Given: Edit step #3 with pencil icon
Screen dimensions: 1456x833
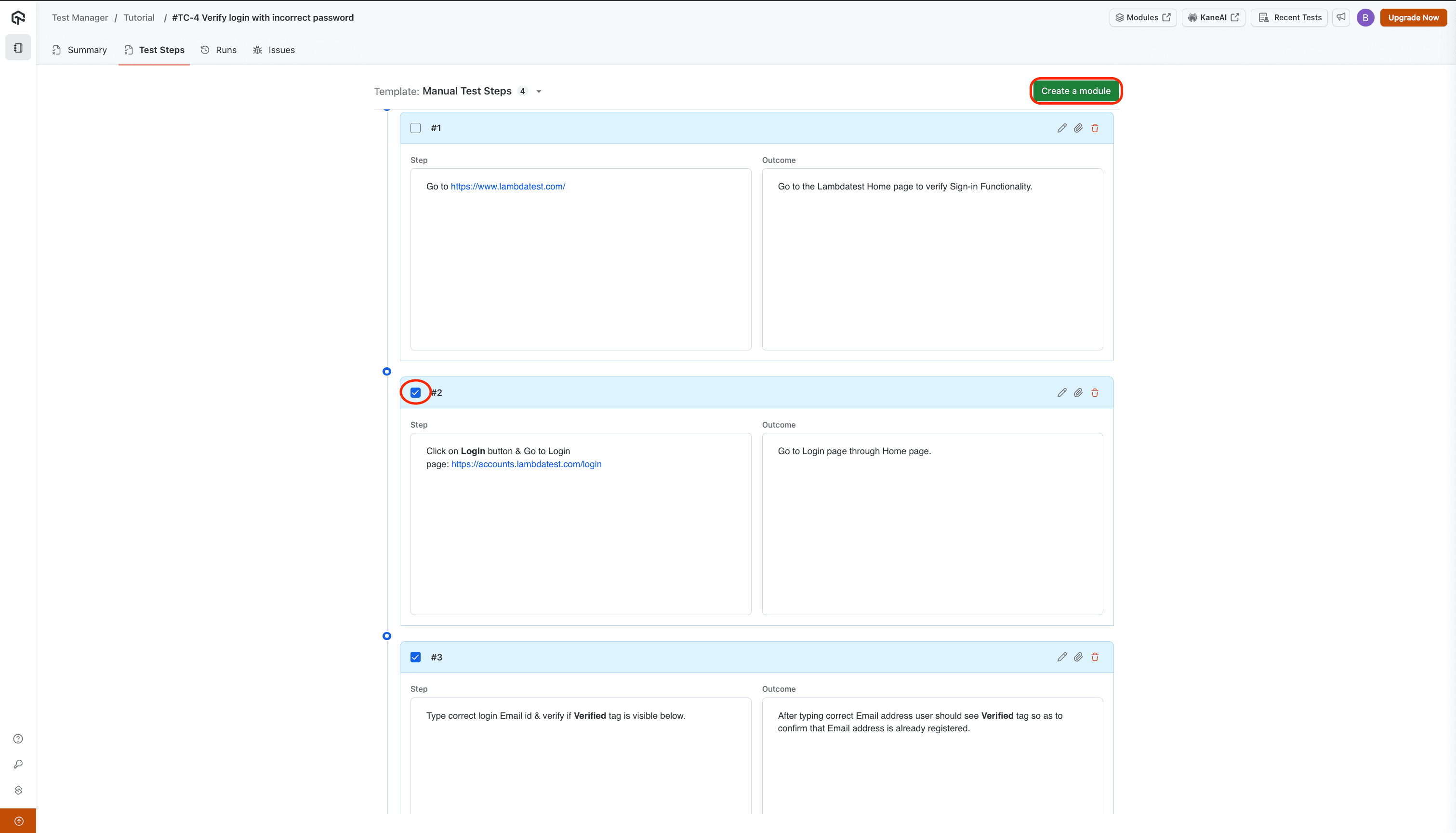Looking at the screenshot, I should [1061, 657].
